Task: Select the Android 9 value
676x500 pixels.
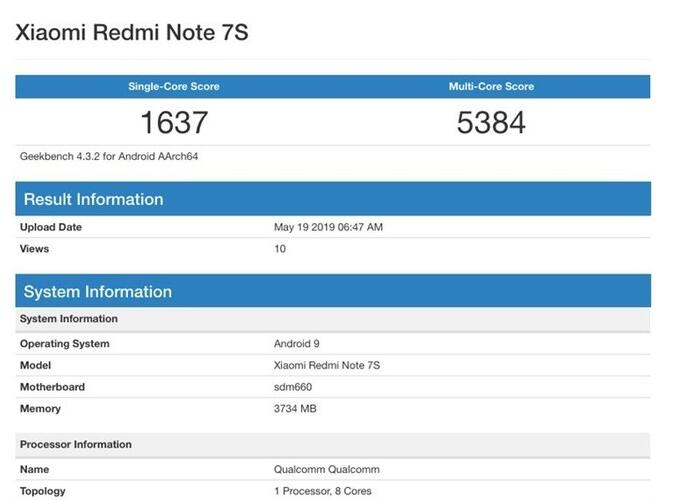Action: click(x=297, y=344)
